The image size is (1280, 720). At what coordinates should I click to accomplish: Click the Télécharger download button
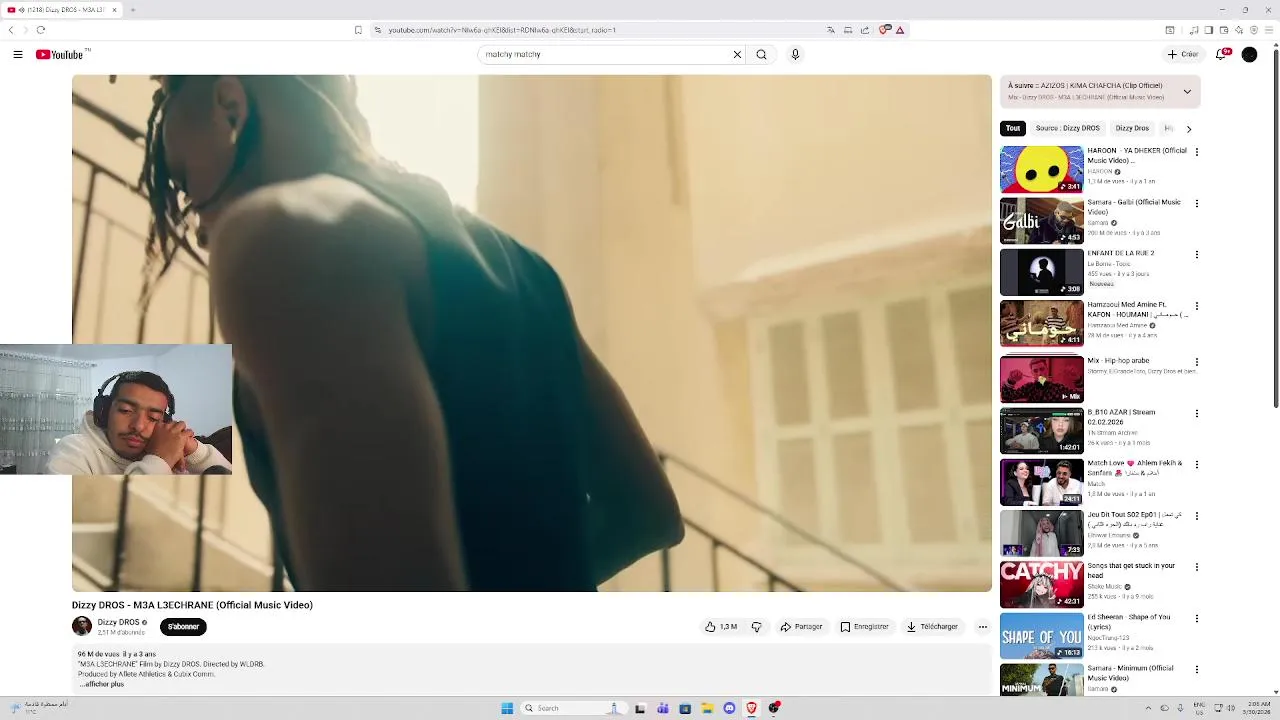click(x=932, y=627)
